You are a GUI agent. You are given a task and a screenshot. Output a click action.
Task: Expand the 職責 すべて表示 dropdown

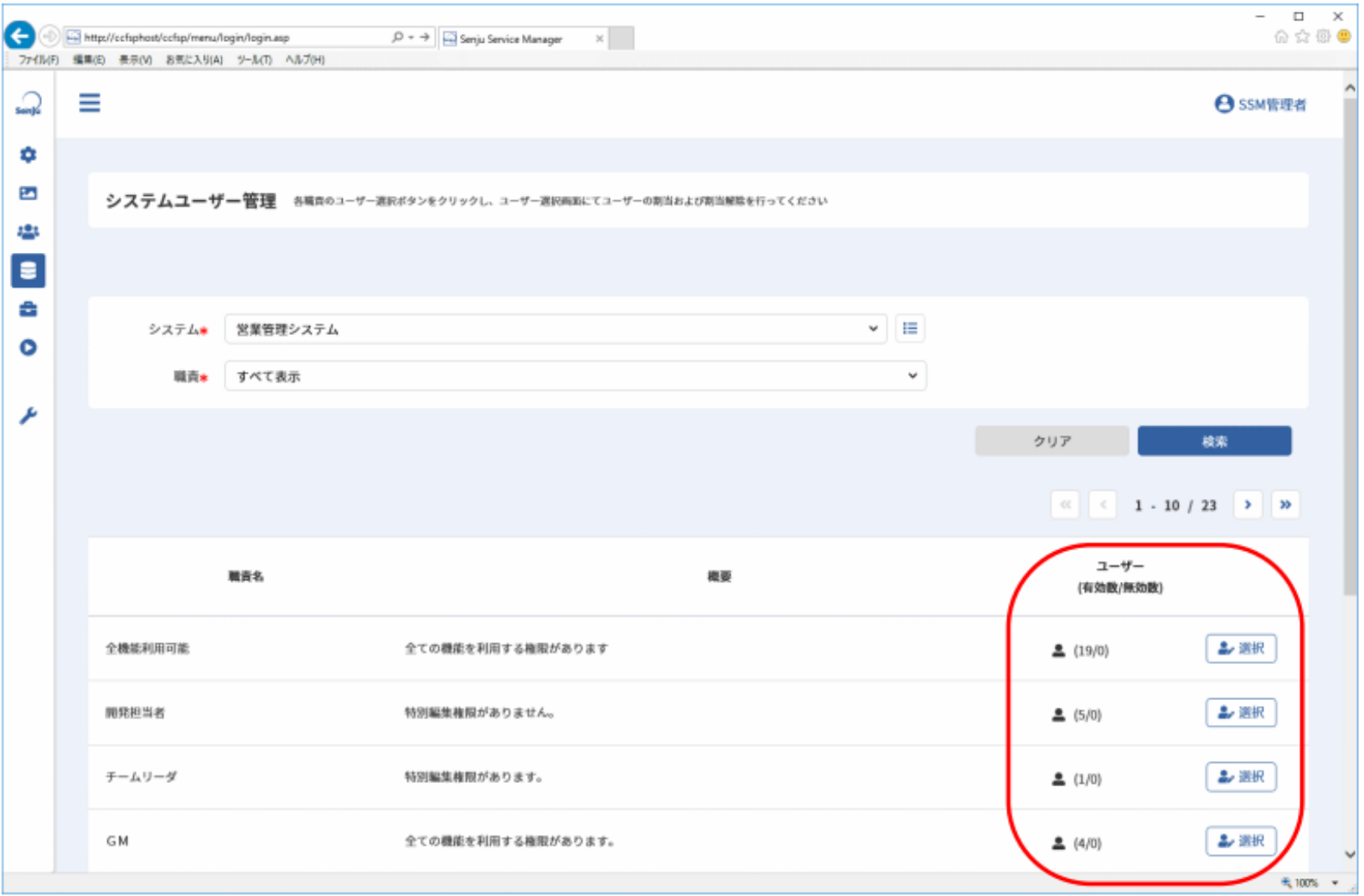(x=576, y=376)
